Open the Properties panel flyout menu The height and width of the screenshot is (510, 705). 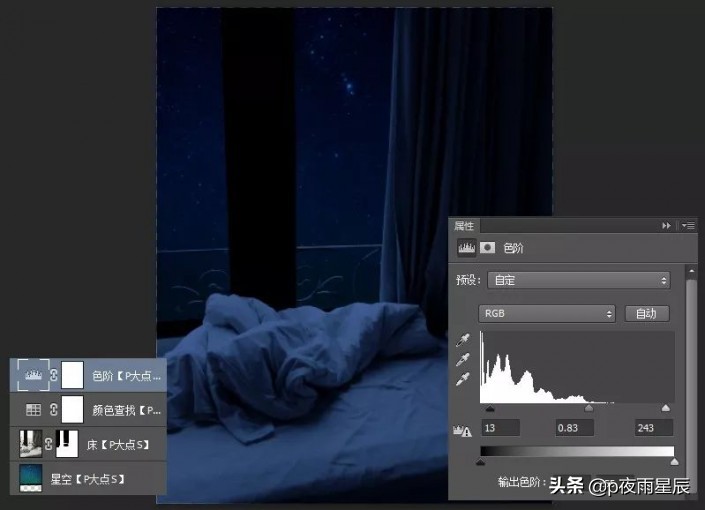(x=688, y=226)
